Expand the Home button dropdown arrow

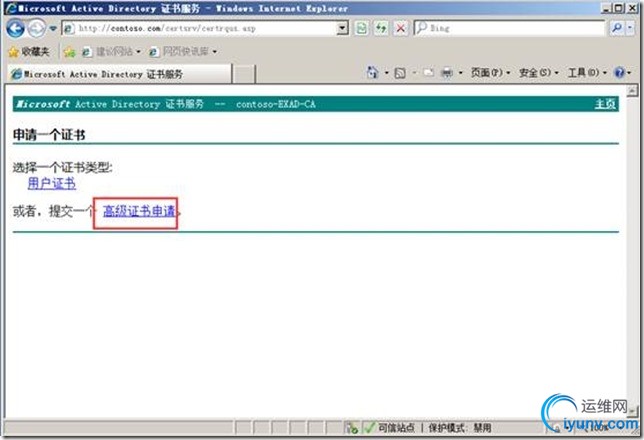[x=386, y=73]
